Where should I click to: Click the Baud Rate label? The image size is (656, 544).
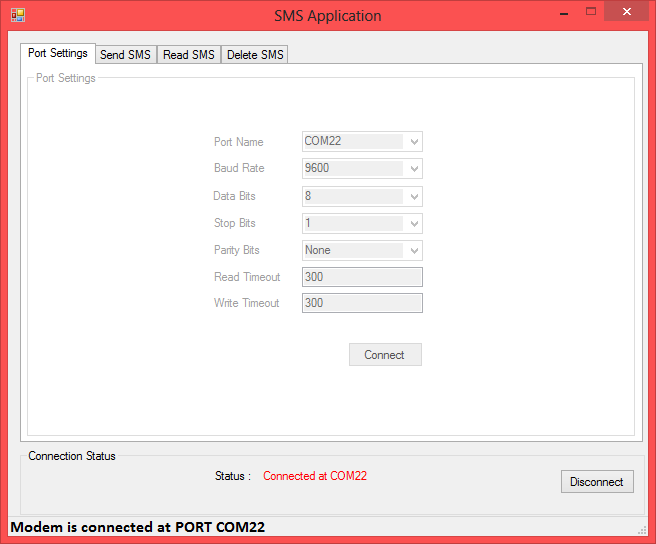(239, 168)
